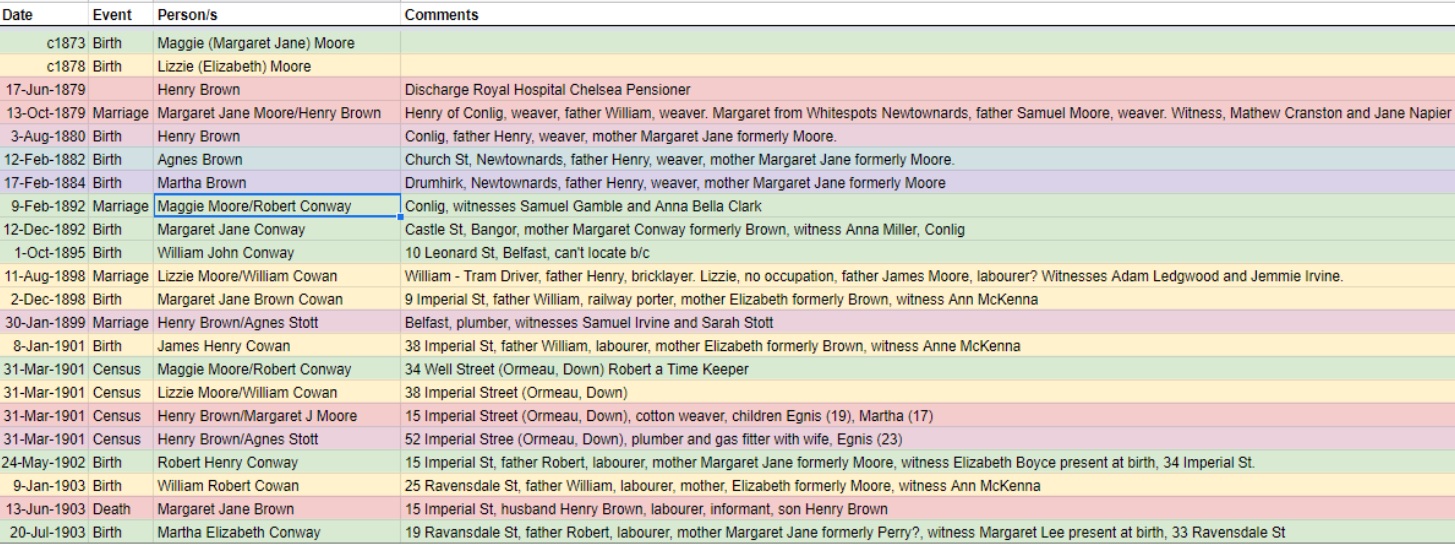Click cell Maggie (Margaret Jane) Moore
This screenshot has height=545, width=1455.
pos(277,44)
